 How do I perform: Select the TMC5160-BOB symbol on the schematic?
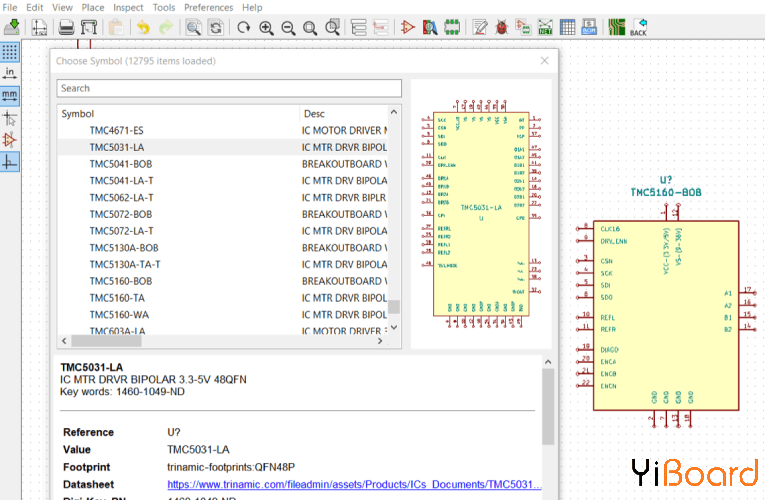tap(666, 316)
